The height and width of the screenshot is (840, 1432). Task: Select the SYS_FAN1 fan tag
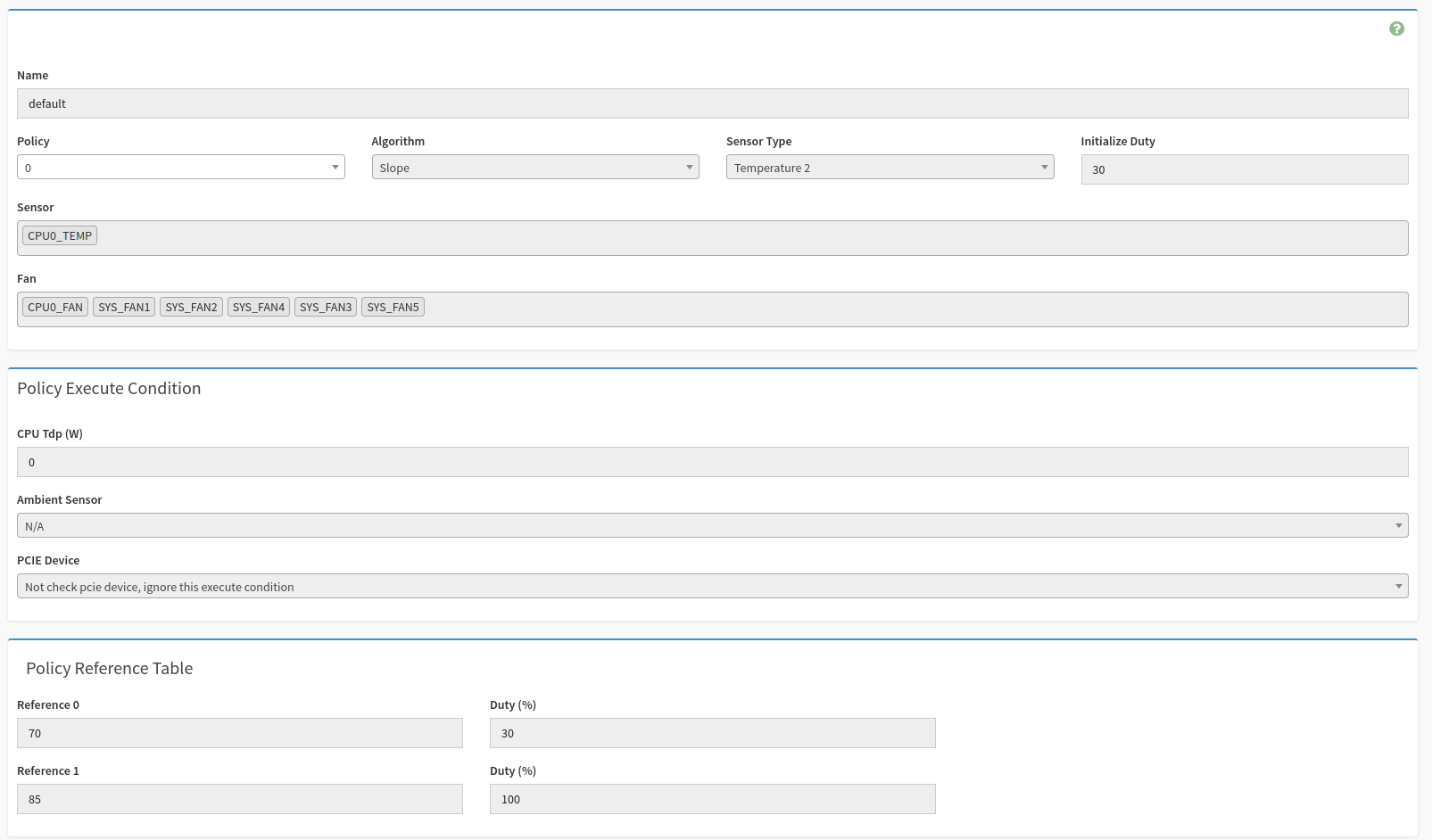[124, 307]
